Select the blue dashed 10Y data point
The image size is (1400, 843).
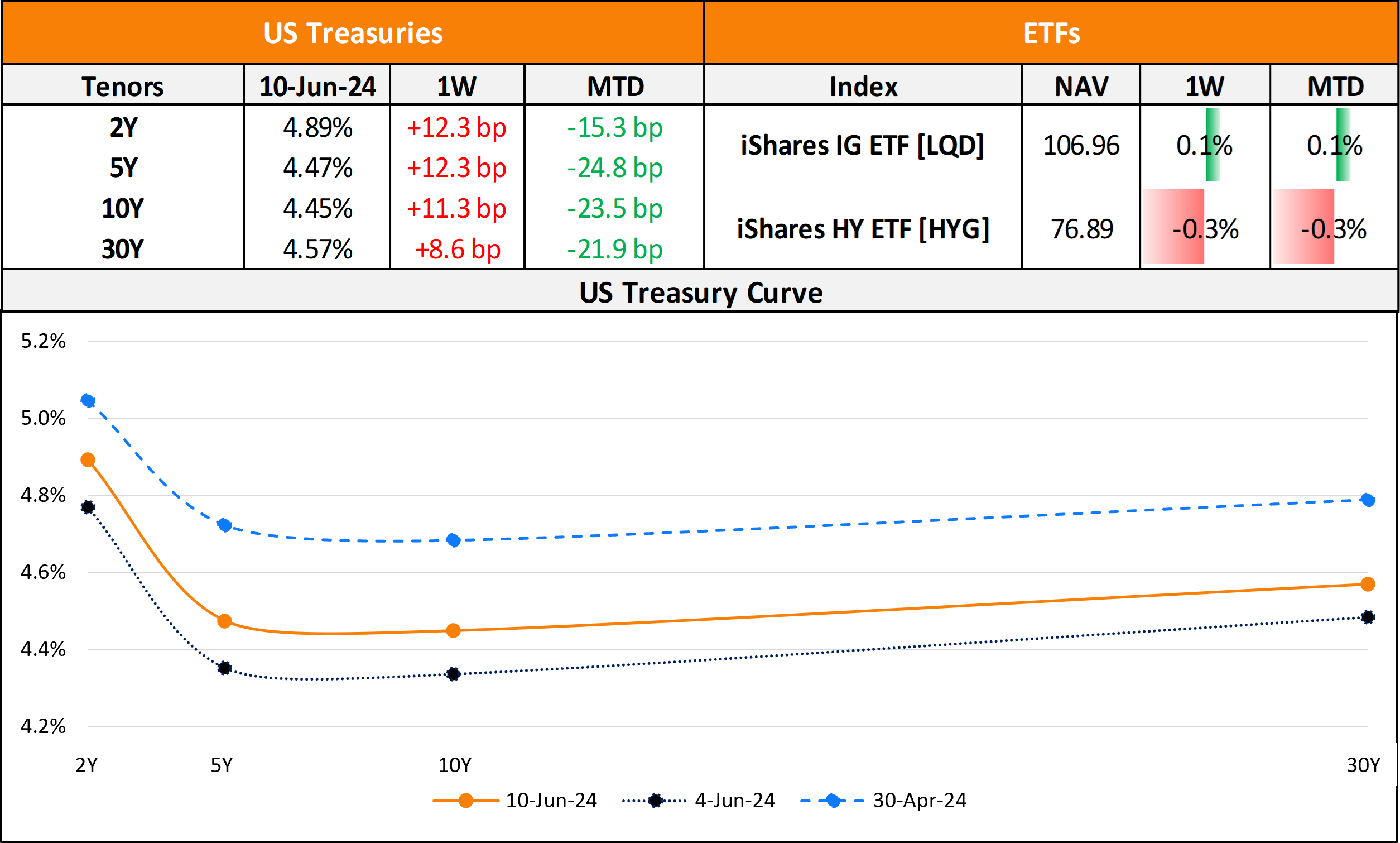tap(453, 540)
